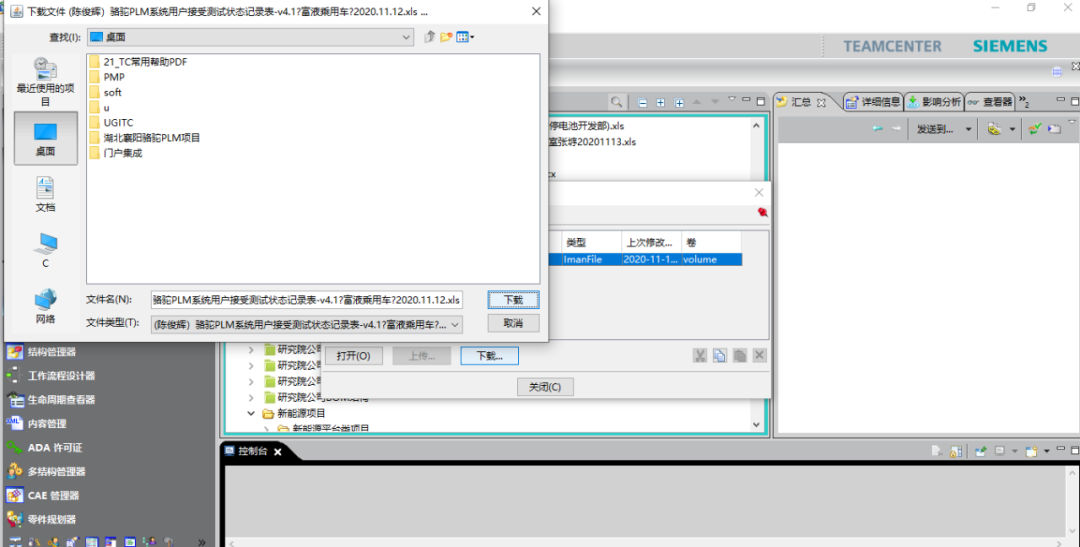Launch CAE 管理器 application
The width and height of the screenshot is (1080, 547).
tap(43, 495)
